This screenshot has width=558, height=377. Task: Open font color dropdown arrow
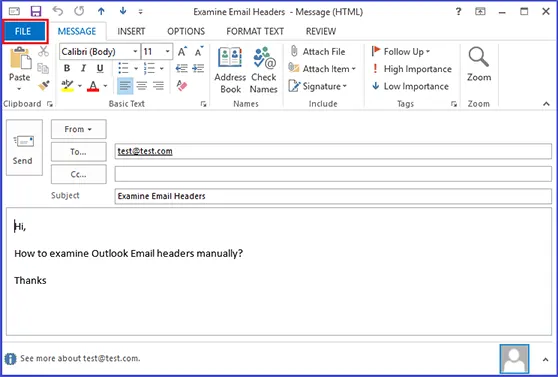(x=105, y=86)
